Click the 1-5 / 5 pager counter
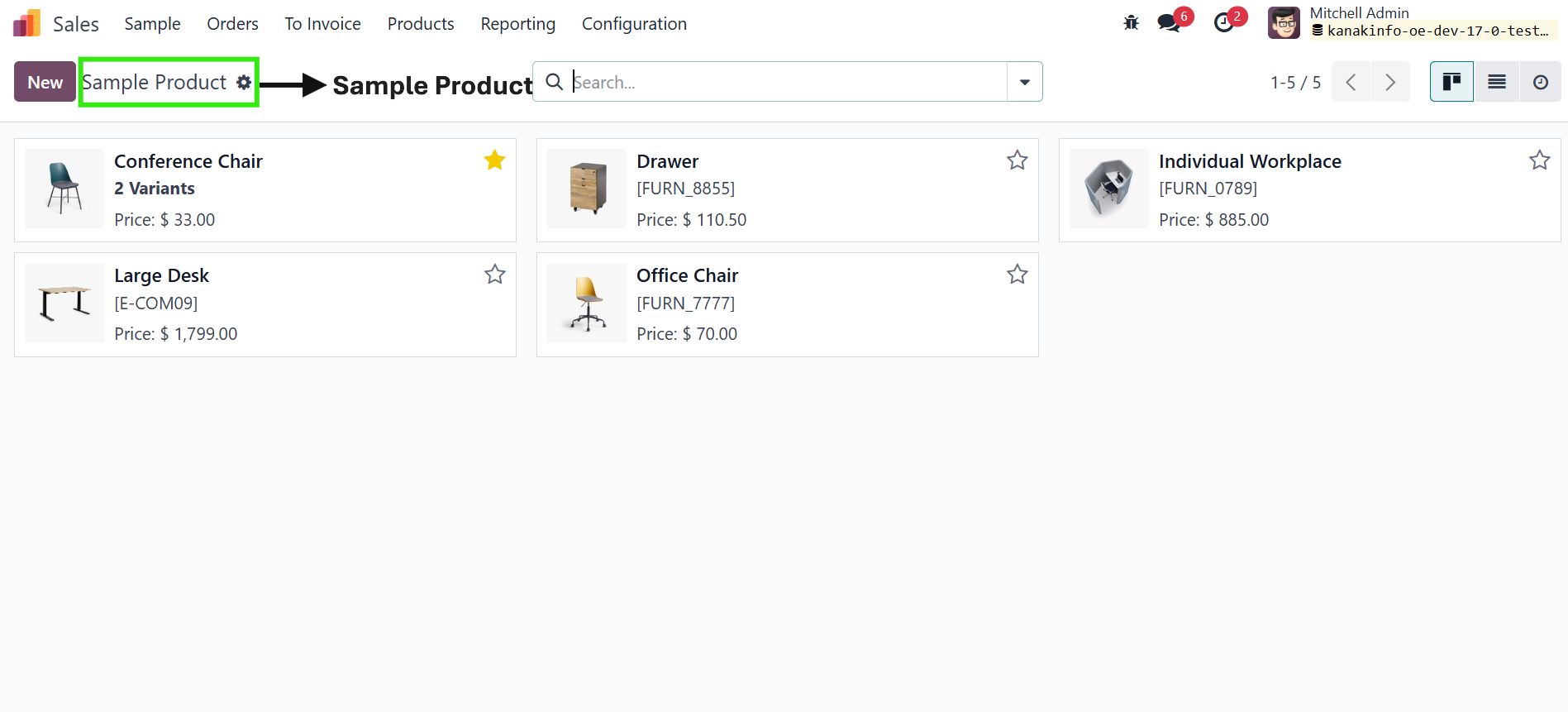The image size is (1568, 712). coord(1295,82)
